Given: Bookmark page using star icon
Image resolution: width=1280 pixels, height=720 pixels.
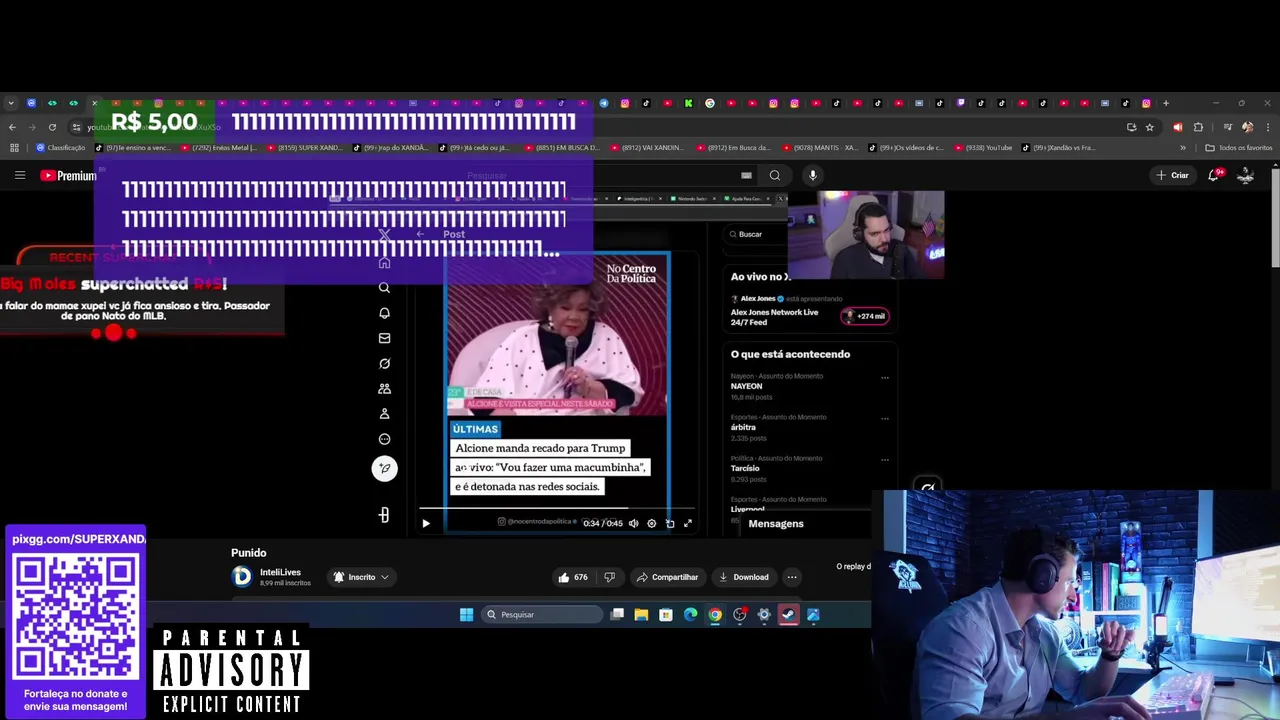Looking at the screenshot, I should 1150,127.
